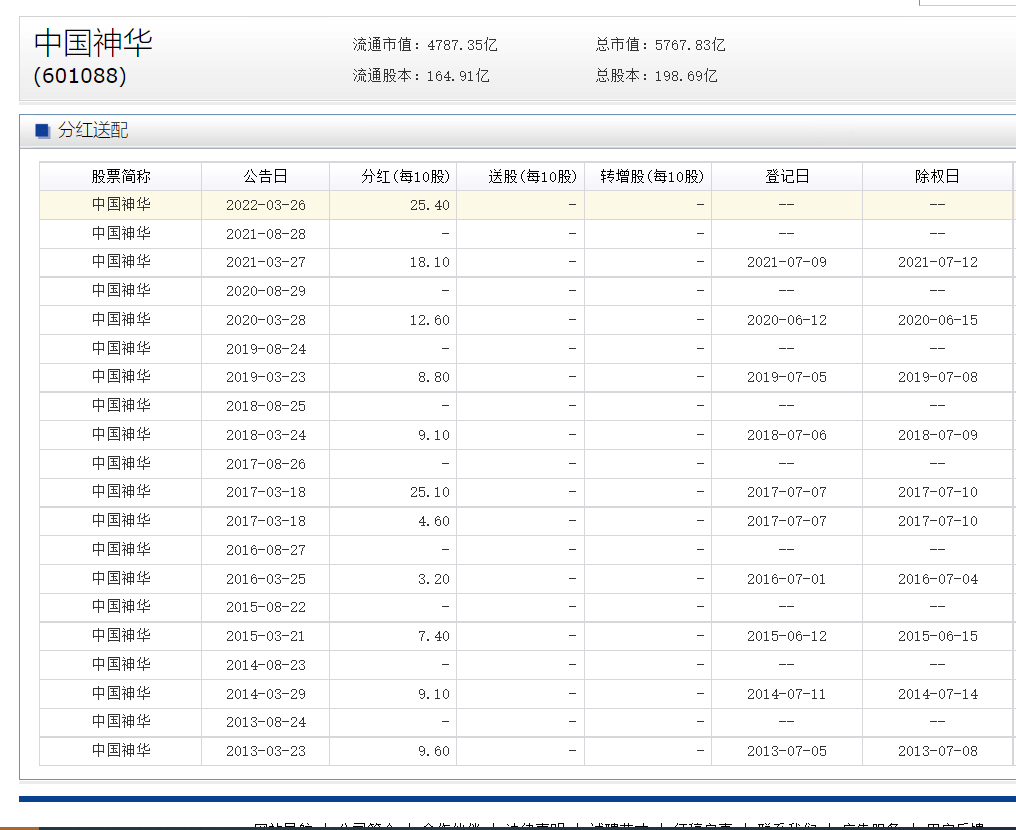1016x830 pixels.
Task: Select the 2014-08-23 announcement date
Action: coord(266,665)
